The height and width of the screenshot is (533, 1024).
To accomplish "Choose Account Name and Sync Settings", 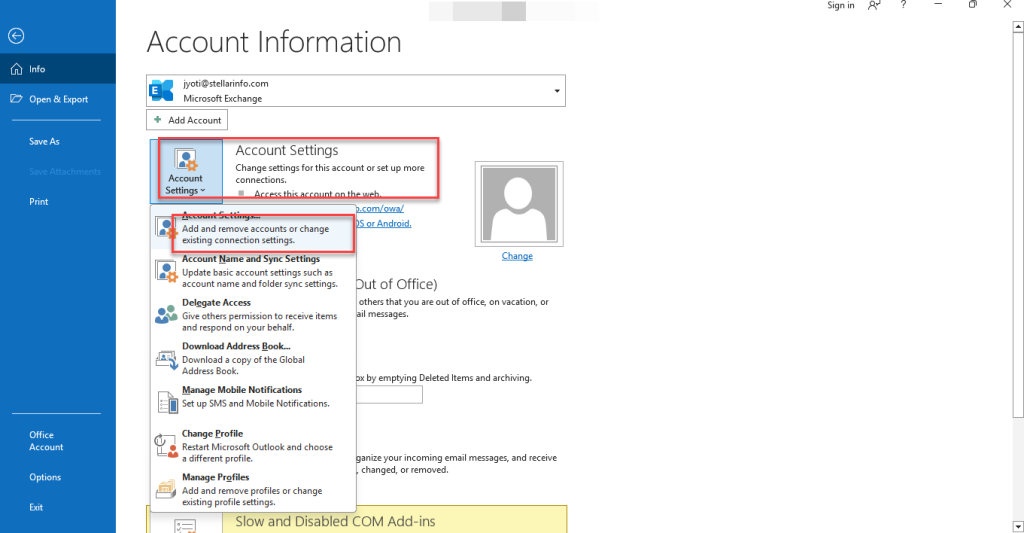I will tap(253, 271).
